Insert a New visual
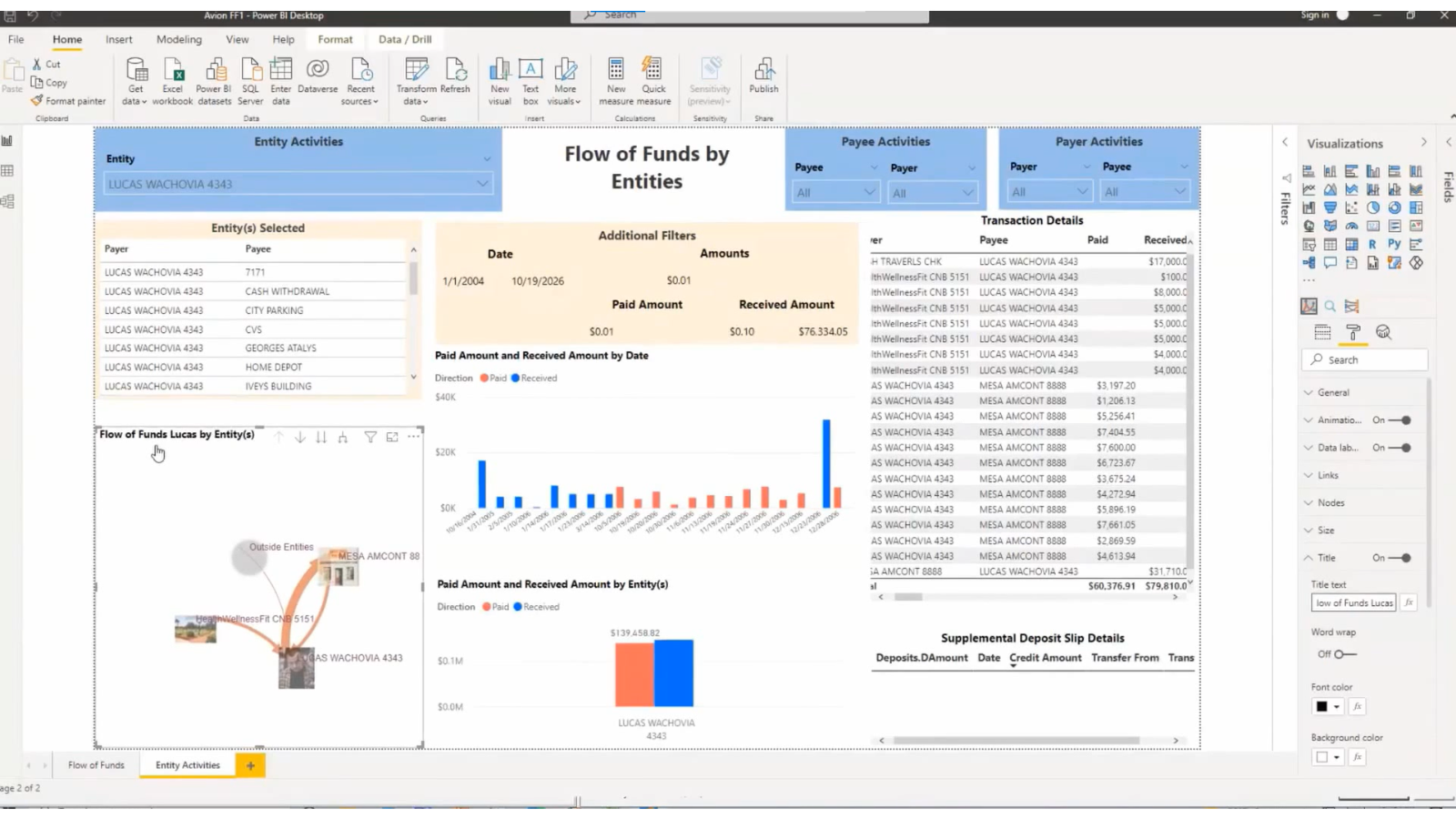Image resolution: width=1456 pixels, height=819 pixels. (x=500, y=81)
